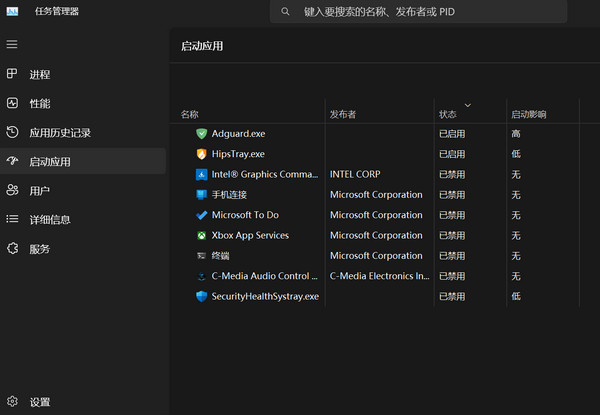Open the 详细信息 page
The height and width of the screenshot is (415, 600).
tap(83, 219)
